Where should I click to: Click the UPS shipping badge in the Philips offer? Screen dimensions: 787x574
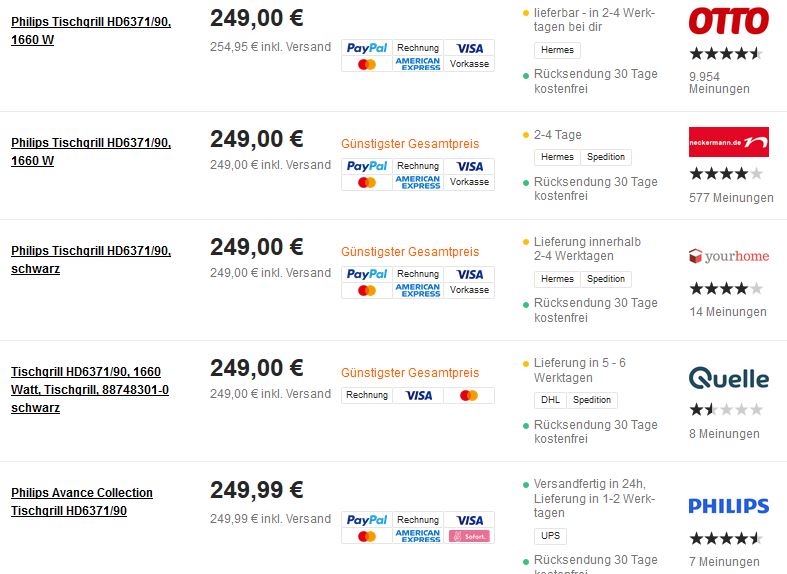pyautogui.click(x=550, y=536)
